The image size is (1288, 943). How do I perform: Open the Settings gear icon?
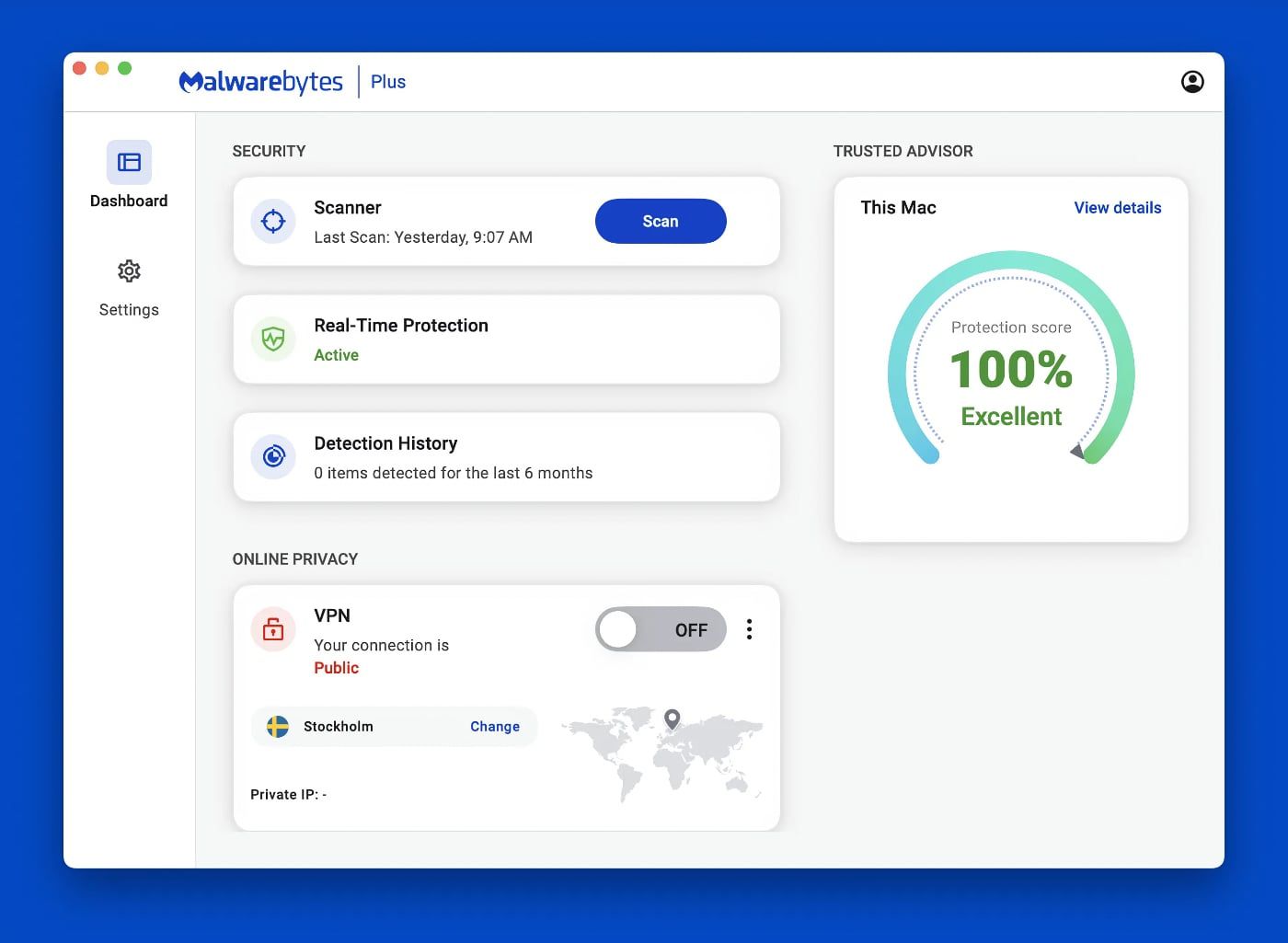click(x=129, y=271)
